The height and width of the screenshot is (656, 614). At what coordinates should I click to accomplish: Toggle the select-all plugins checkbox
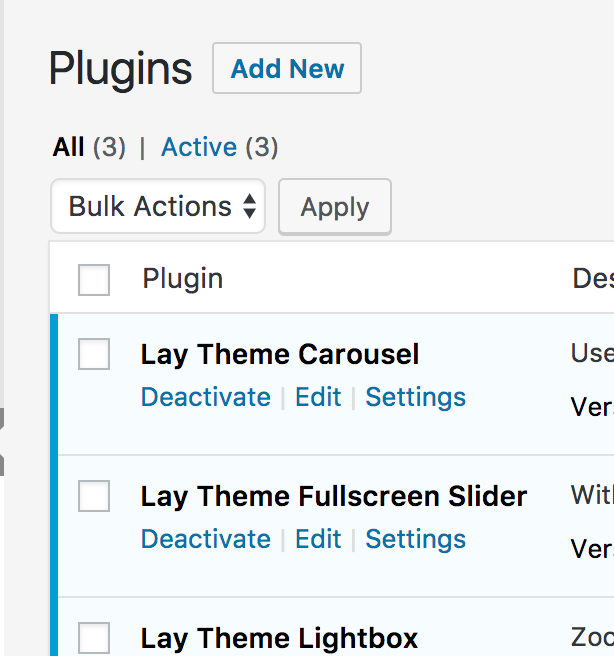[94, 280]
